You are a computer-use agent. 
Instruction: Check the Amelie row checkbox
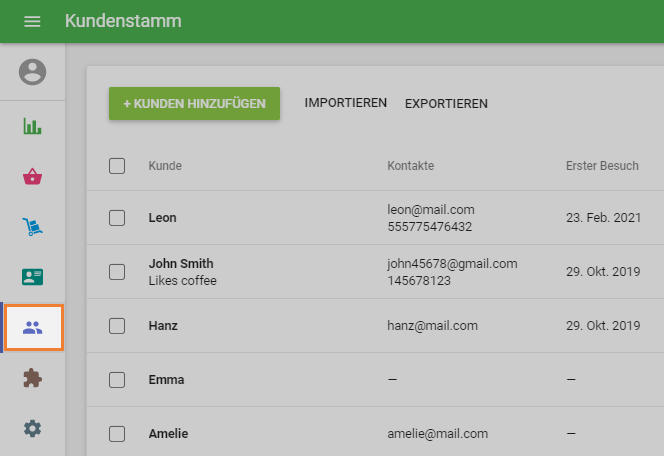[x=117, y=434]
